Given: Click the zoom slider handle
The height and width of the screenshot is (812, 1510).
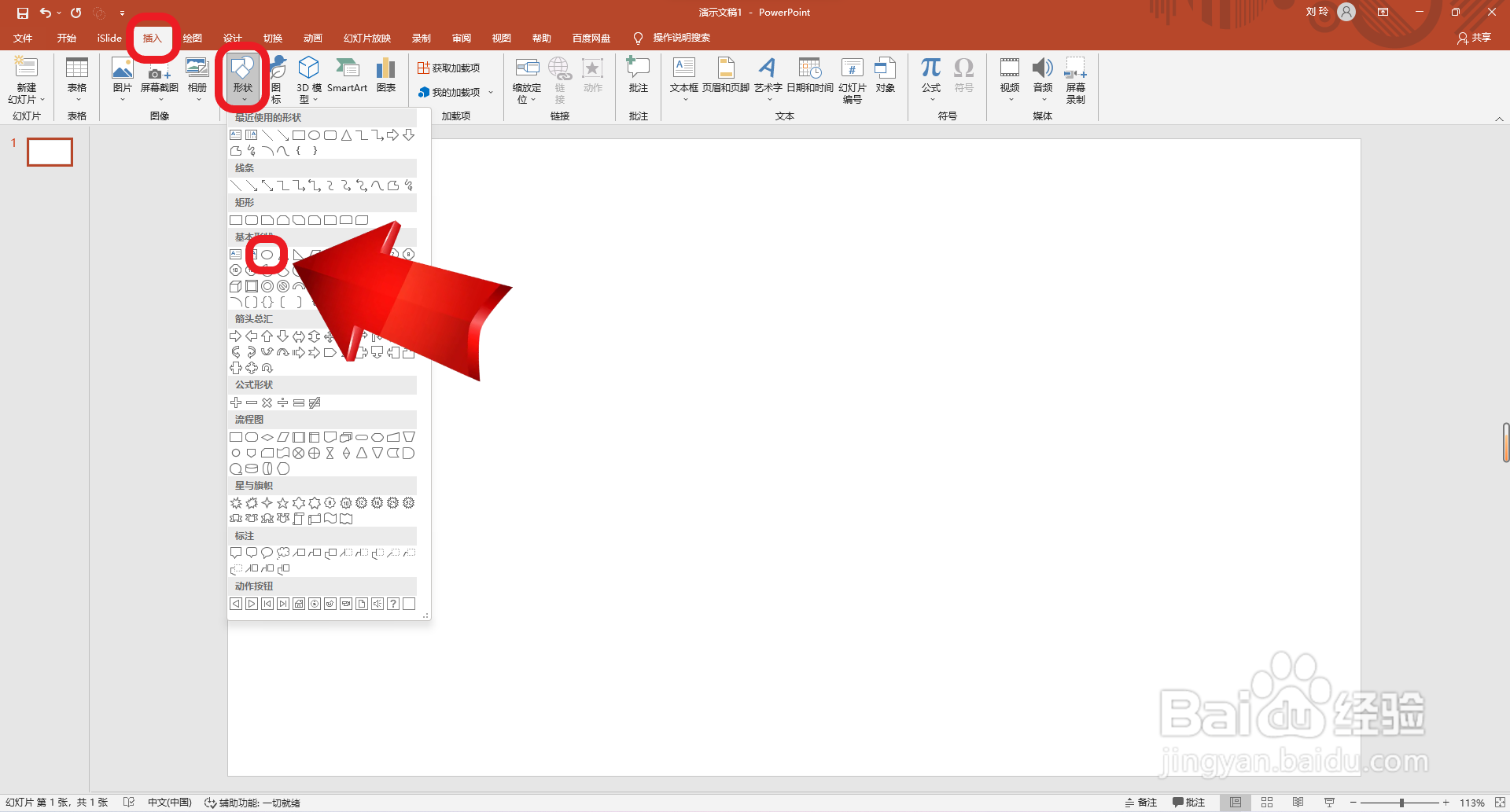Looking at the screenshot, I should [1401, 803].
